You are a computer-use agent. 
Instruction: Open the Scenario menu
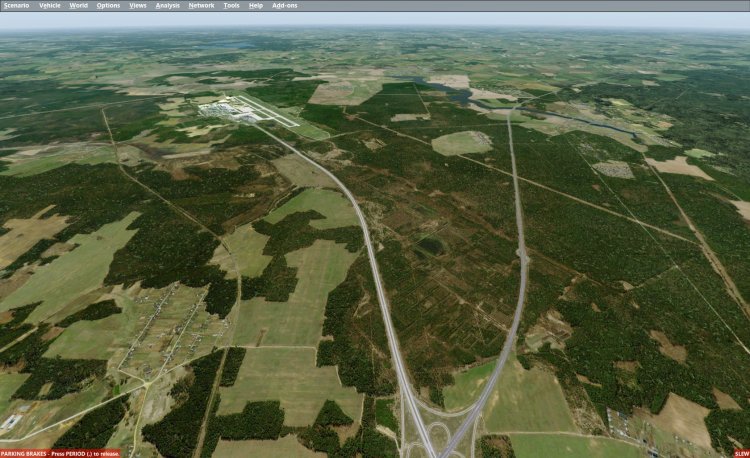pyautogui.click(x=16, y=5)
